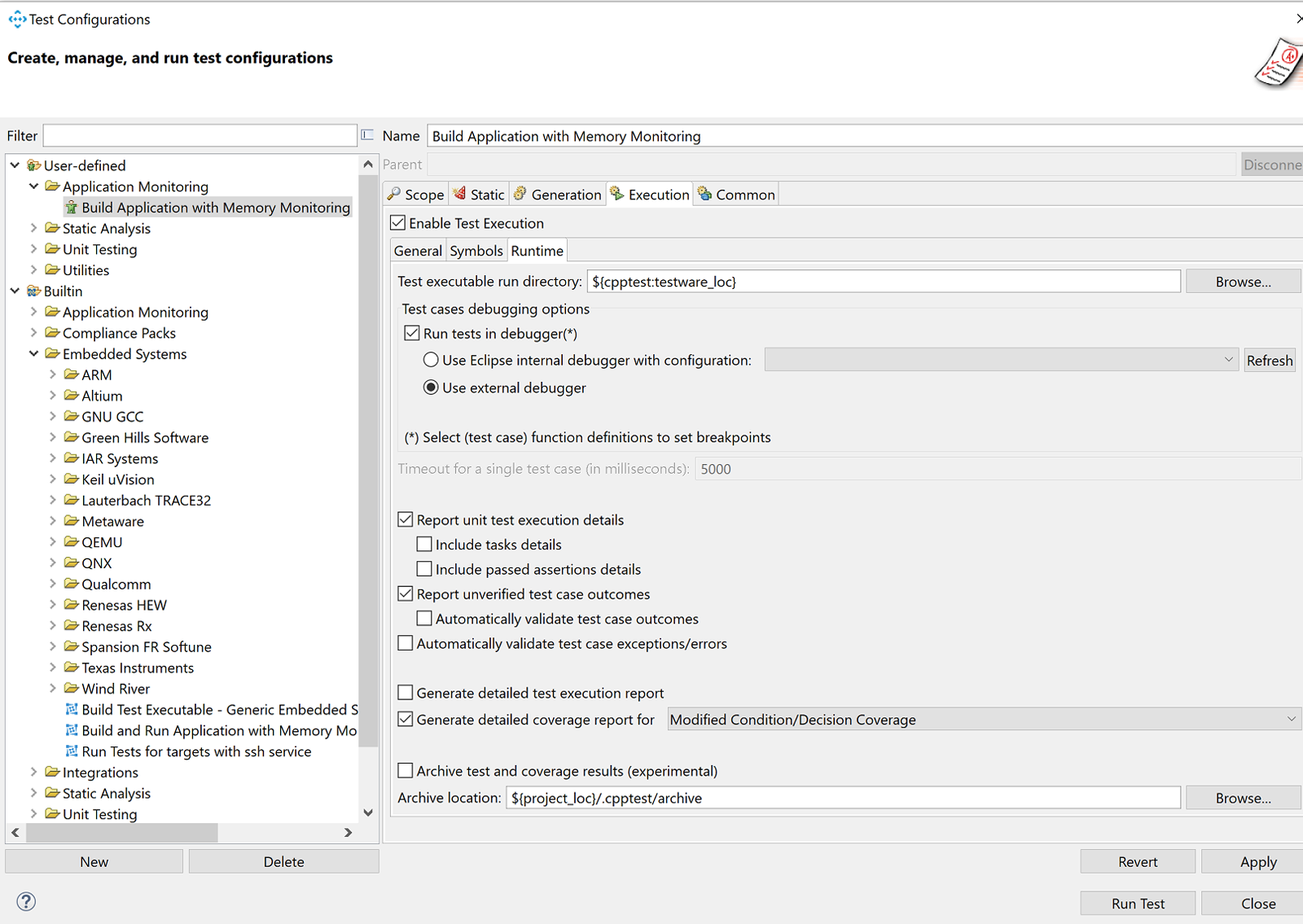The width and height of the screenshot is (1303, 924).
Task: Click the clear-filter icon next to Filter field
Action: point(367,135)
